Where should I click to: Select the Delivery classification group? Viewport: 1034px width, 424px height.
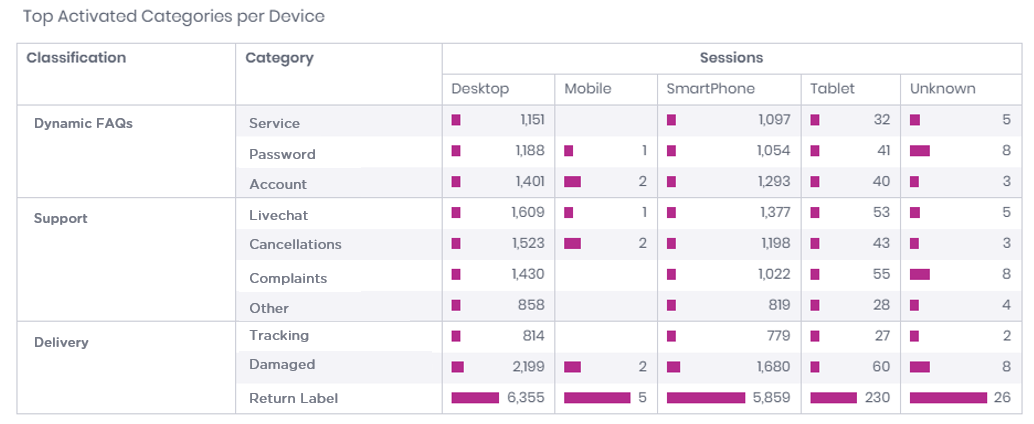click(61, 343)
